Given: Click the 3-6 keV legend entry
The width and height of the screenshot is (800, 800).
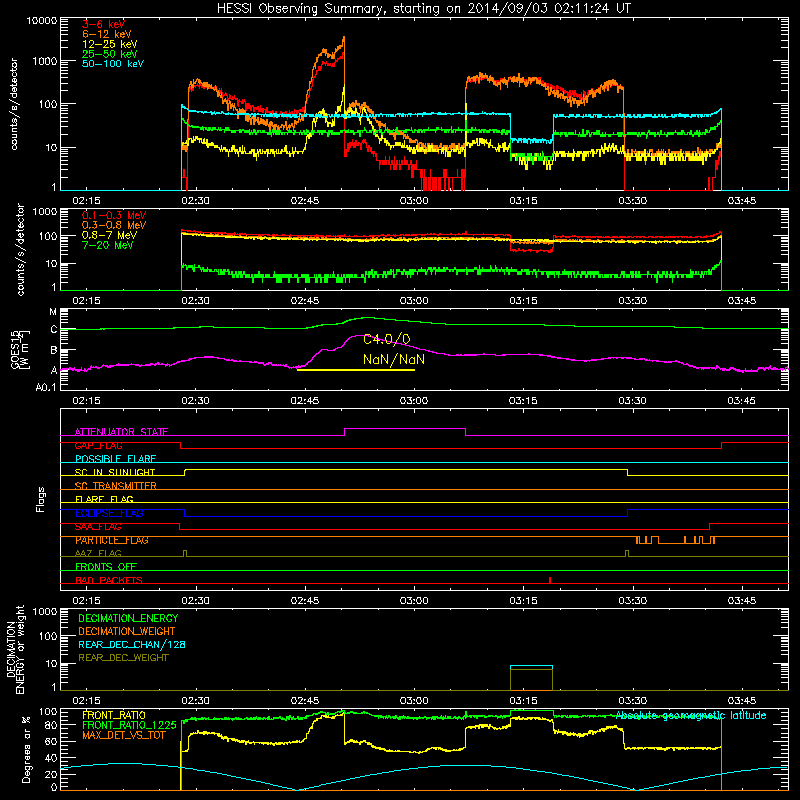Looking at the screenshot, I should [x=104, y=24].
